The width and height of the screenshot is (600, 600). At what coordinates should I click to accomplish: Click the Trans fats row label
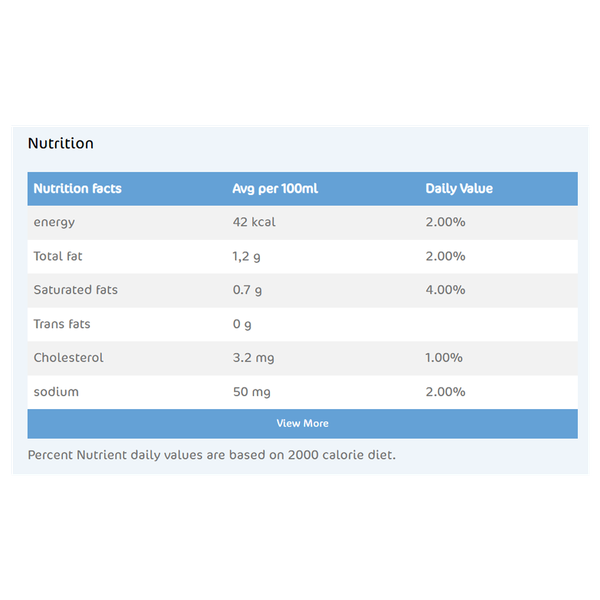[x=62, y=324]
